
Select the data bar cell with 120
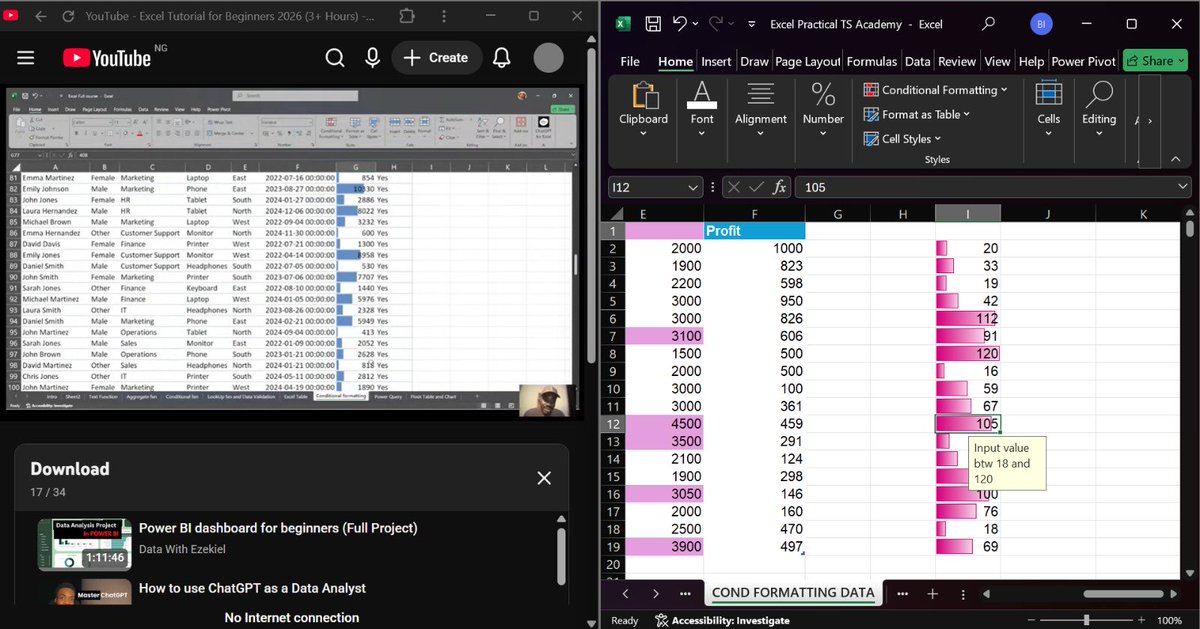pyautogui.click(x=968, y=353)
